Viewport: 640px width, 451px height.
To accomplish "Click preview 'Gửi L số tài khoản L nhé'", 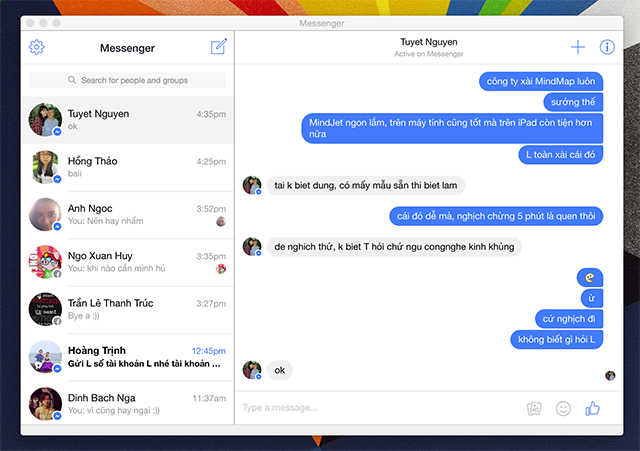I will pos(144,363).
